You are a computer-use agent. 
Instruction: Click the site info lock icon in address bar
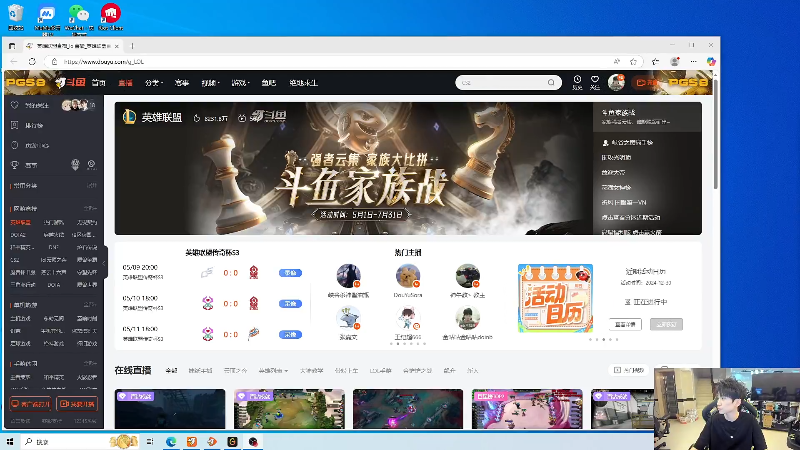[x=54, y=62]
